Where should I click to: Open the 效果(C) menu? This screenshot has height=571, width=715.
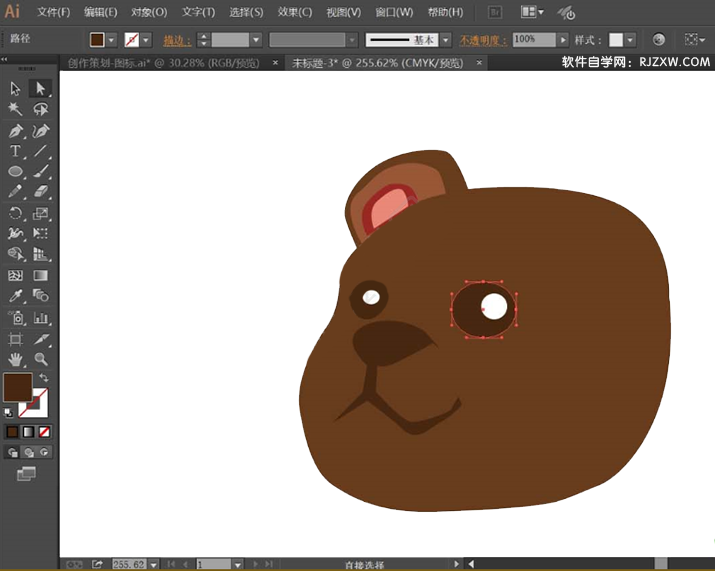[294, 12]
